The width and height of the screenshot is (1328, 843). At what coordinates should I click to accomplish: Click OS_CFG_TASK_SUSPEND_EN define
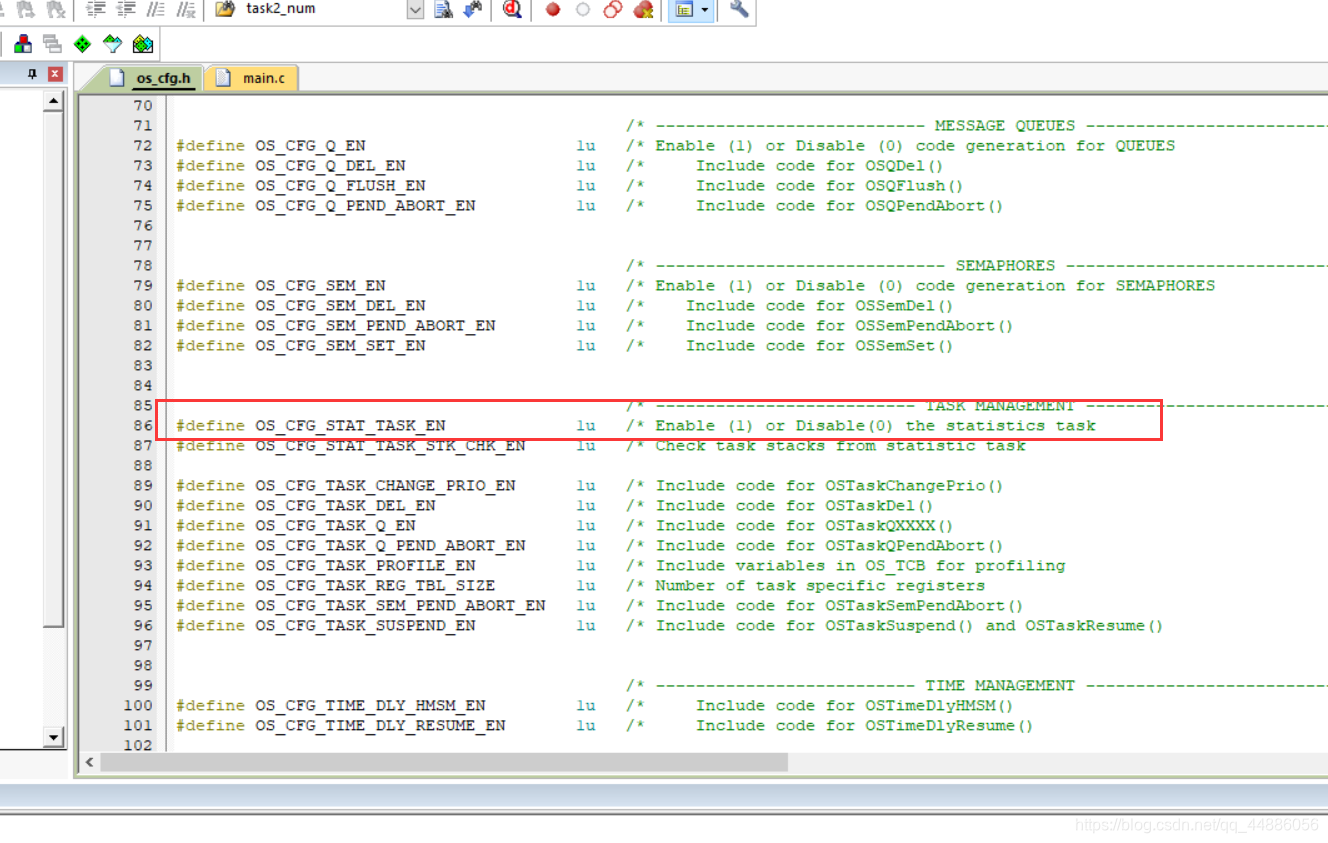pyautogui.click(x=365, y=626)
